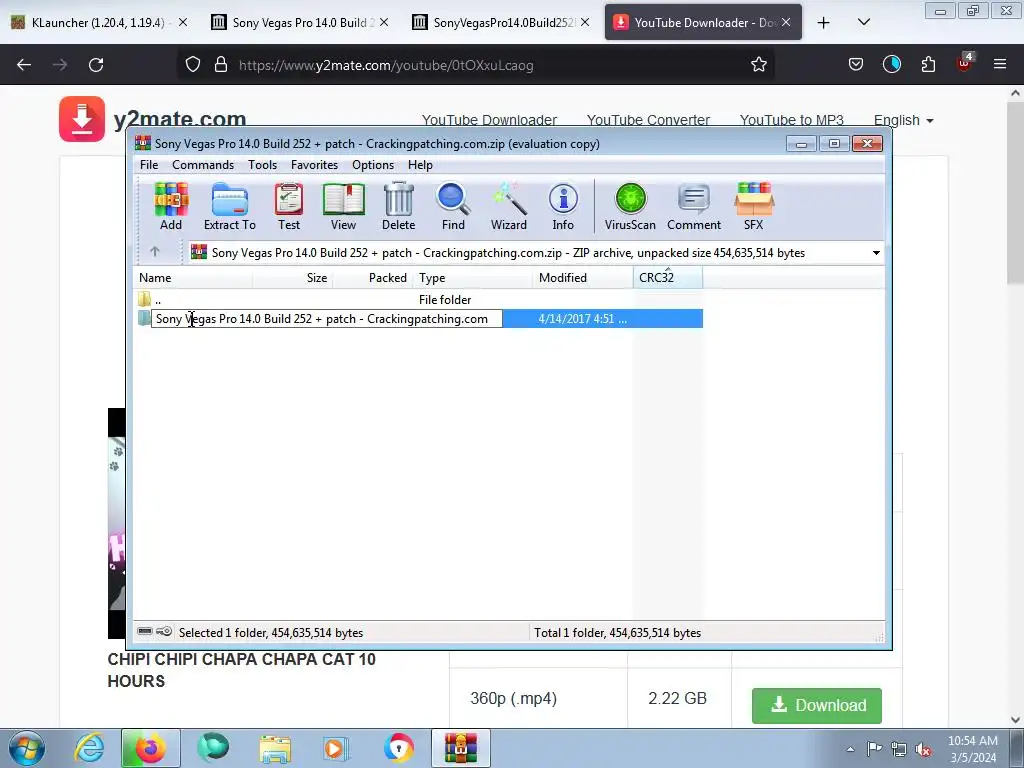Expand the archive path dropdown arrow
Viewport: 1024px width, 768px height.
click(876, 253)
